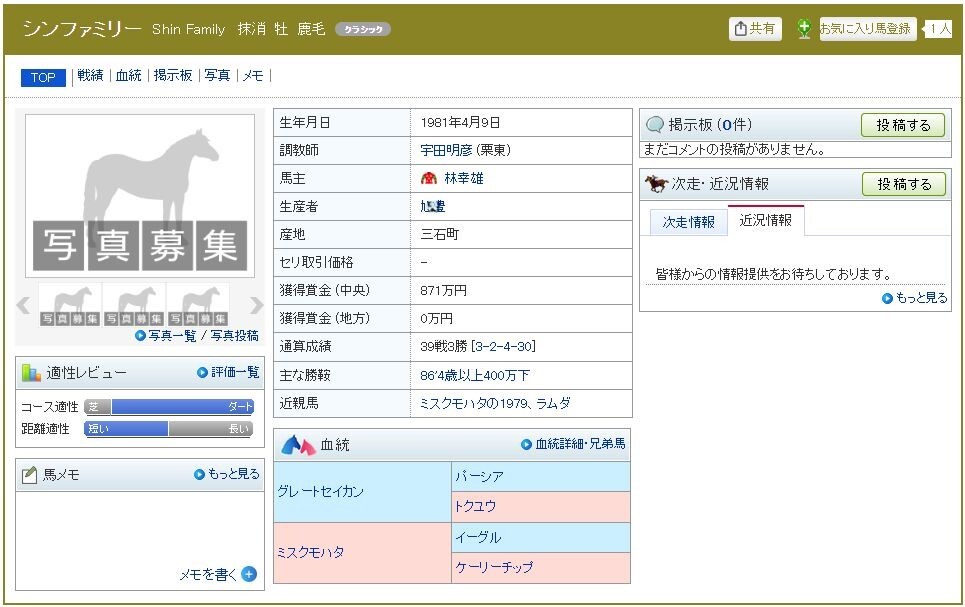Switch to 近況情報 tab
The width and height of the screenshot is (965, 607).
pyautogui.click(x=766, y=220)
